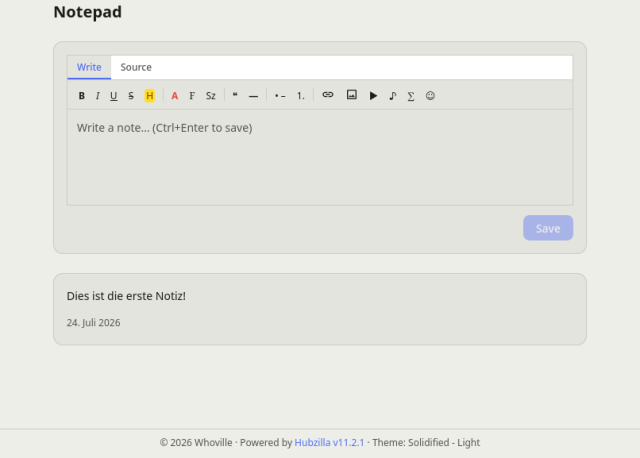Viewport: 640px width, 458px height.
Task: Open the font size Sz option
Action: click(x=211, y=96)
